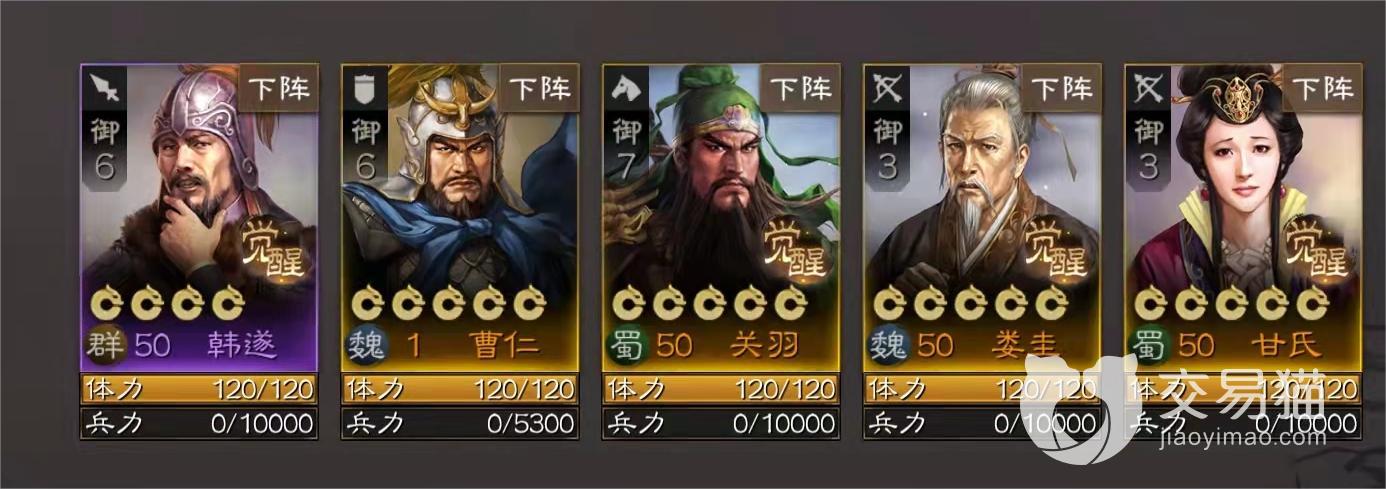
Task: Remove 曹仁 with the 下阵 button
Action: (x=540, y=87)
